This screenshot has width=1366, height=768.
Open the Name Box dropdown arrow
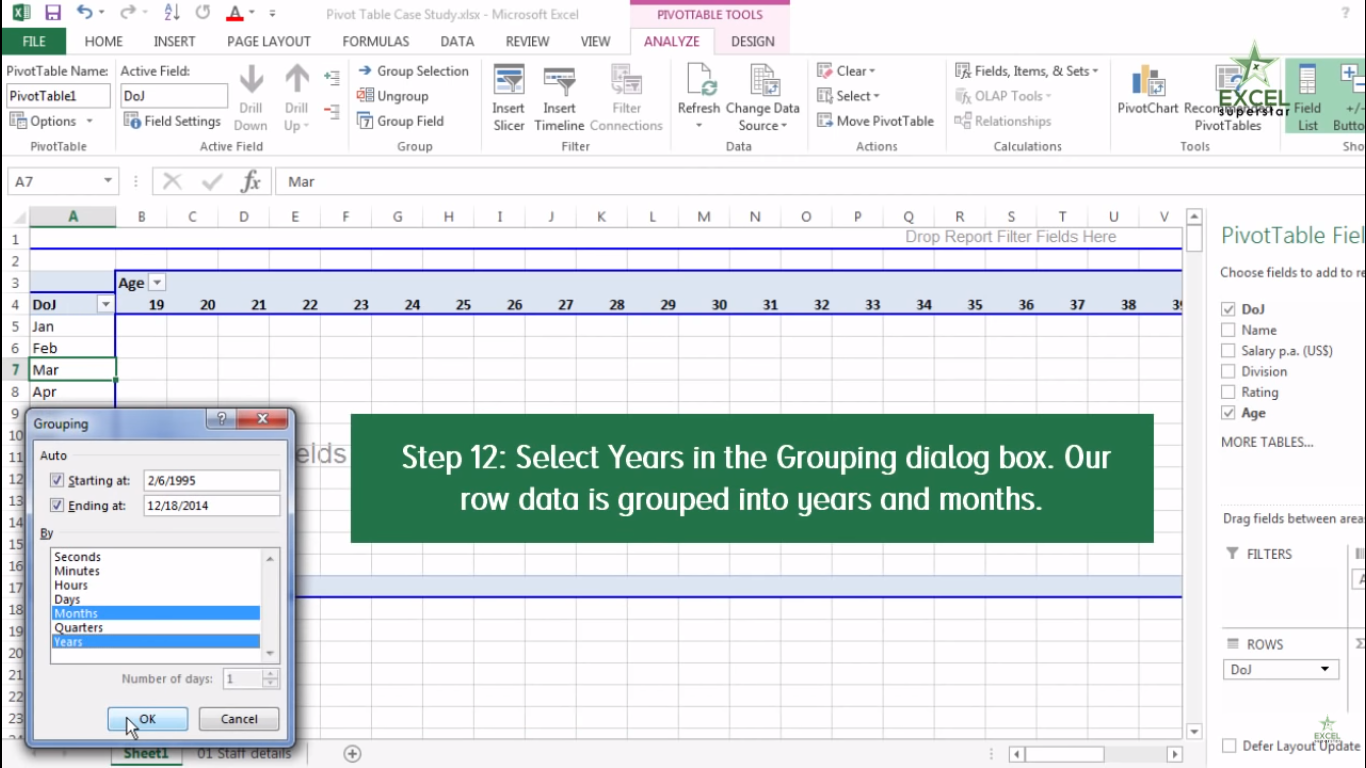coord(108,181)
